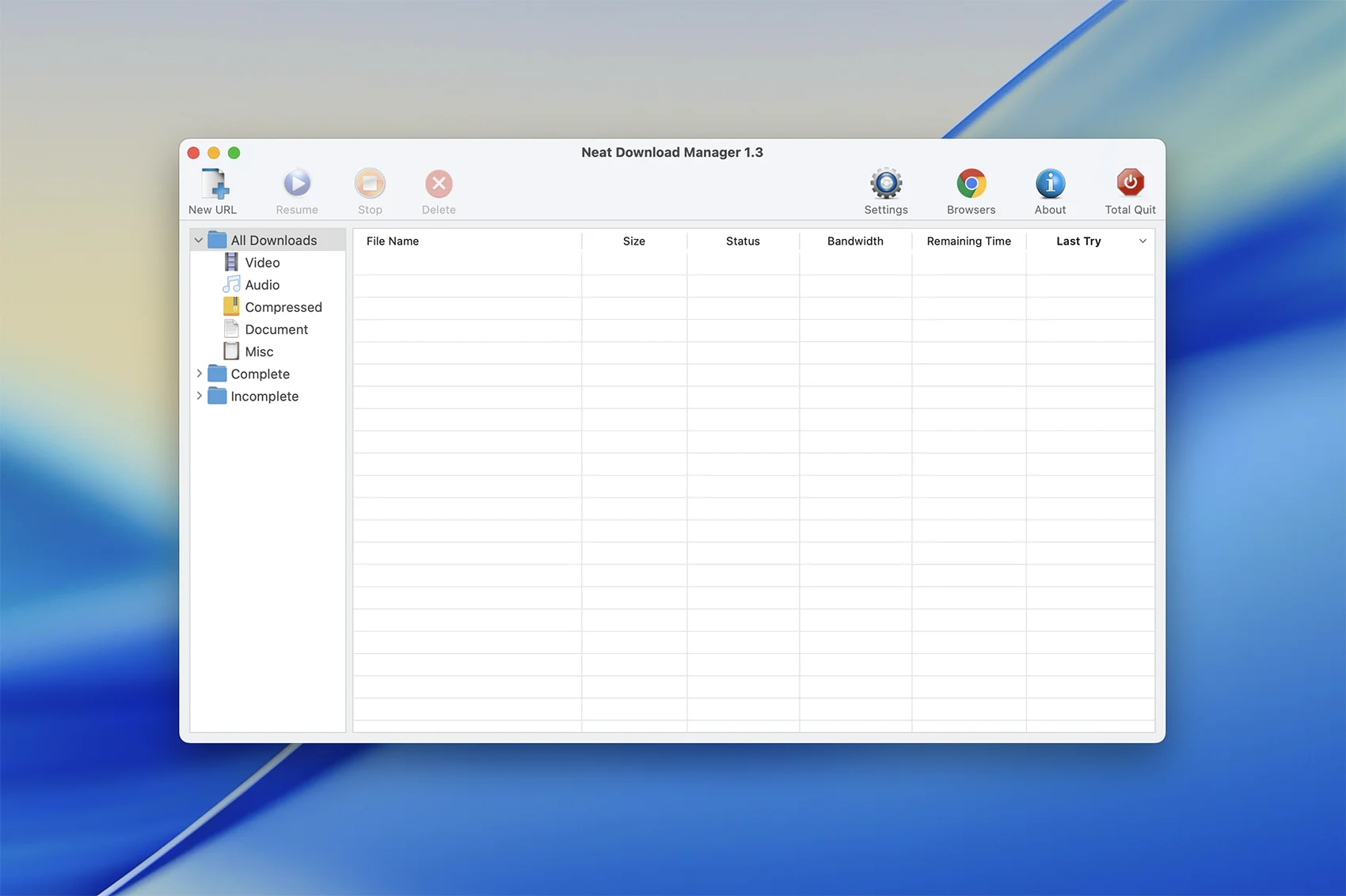Select the Document category

click(276, 329)
